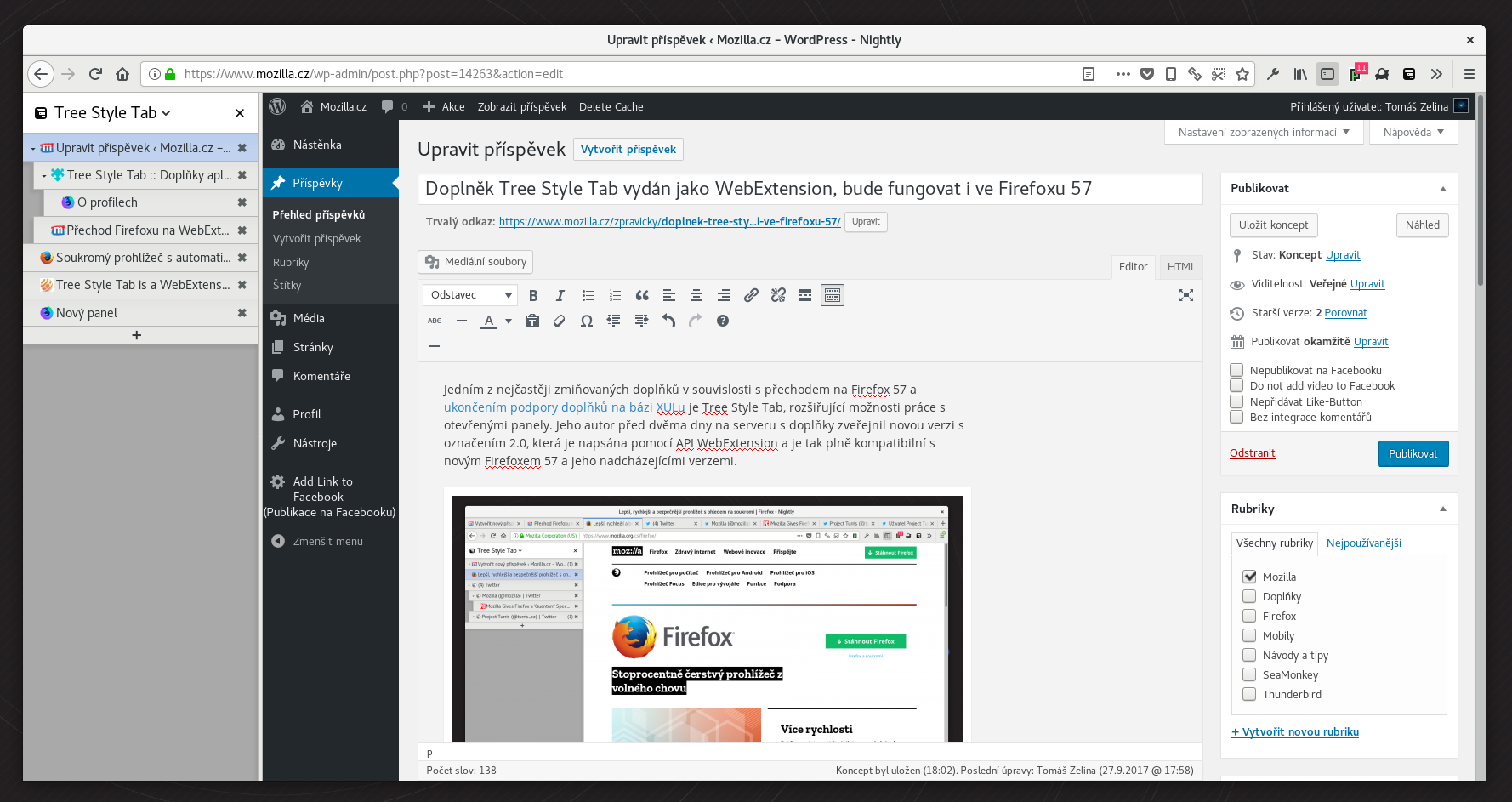
Task: Switch to the HTML editor tab
Action: (1181, 267)
